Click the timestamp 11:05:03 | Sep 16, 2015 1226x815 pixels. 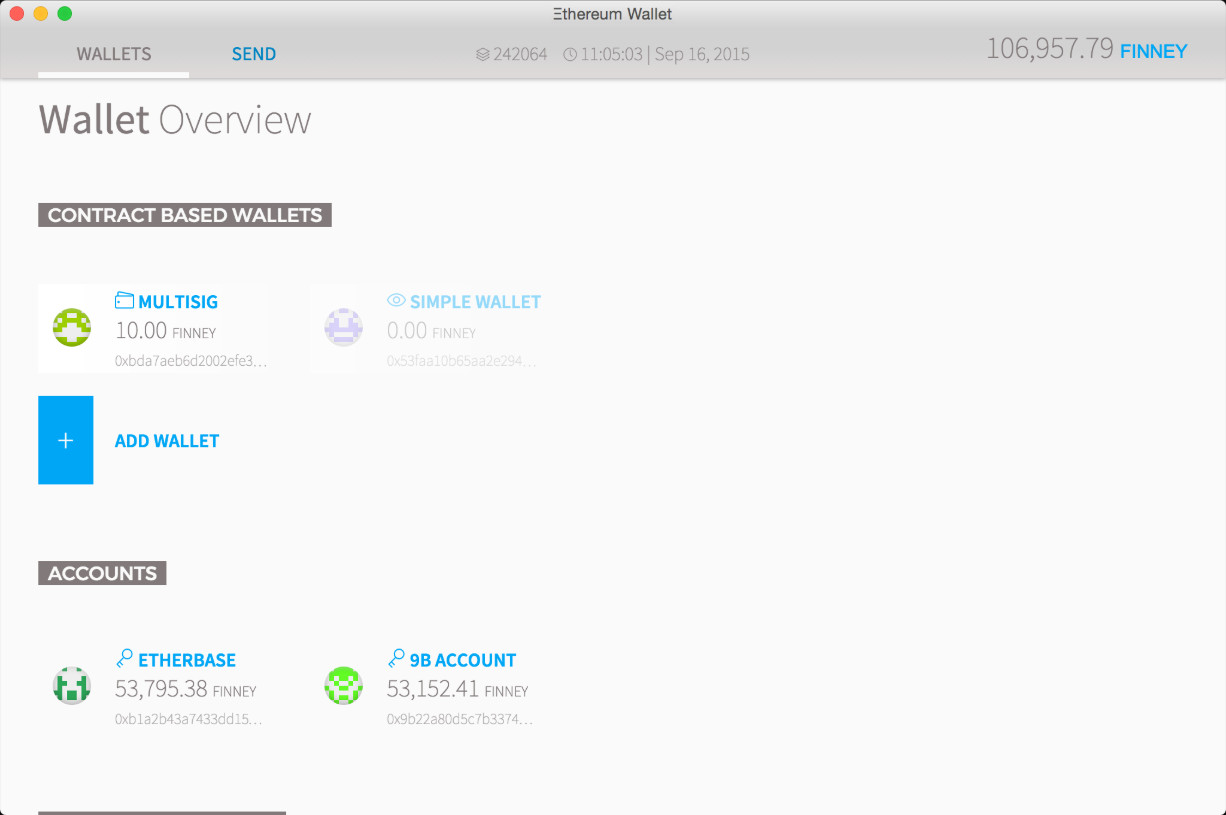tap(665, 54)
